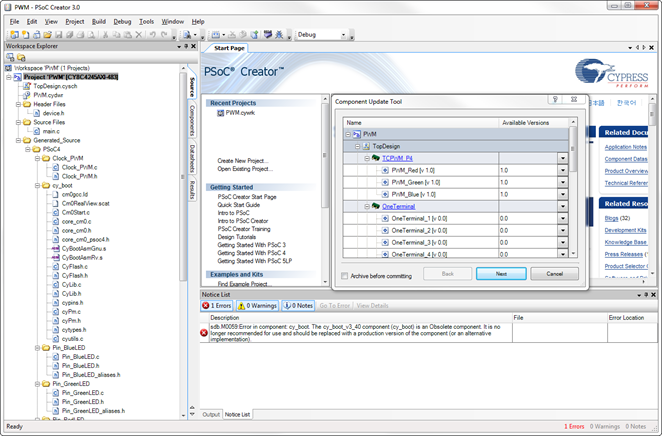Open version dropdown for PWM_Green

tap(563, 182)
